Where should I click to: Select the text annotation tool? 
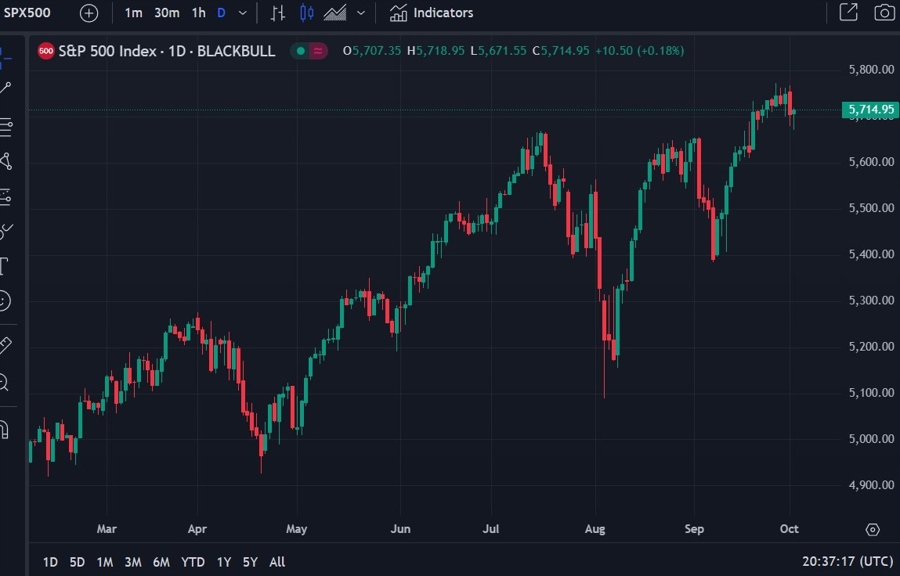[5, 266]
